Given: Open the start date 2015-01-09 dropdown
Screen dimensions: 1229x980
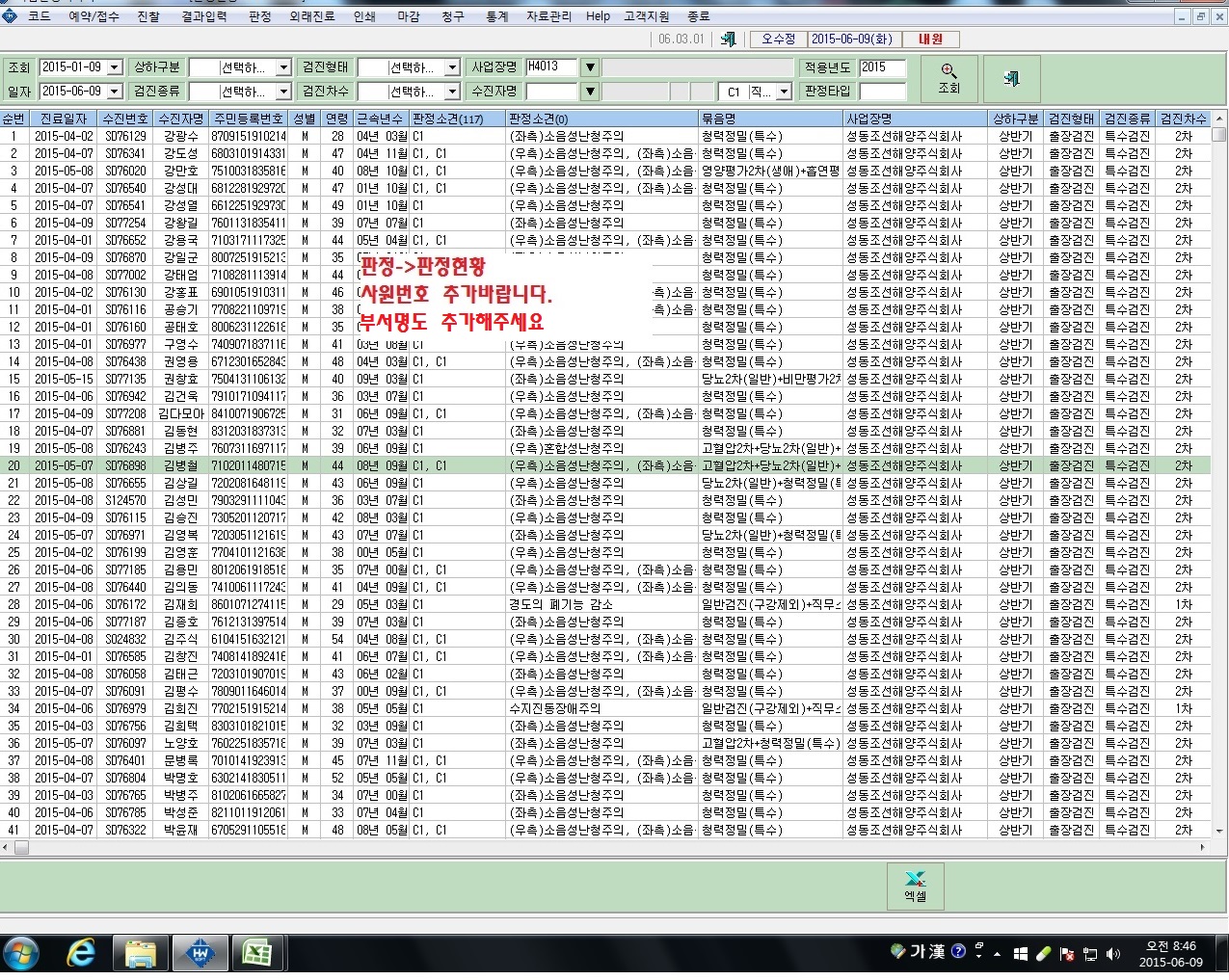Looking at the screenshot, I should coord(115,67).
